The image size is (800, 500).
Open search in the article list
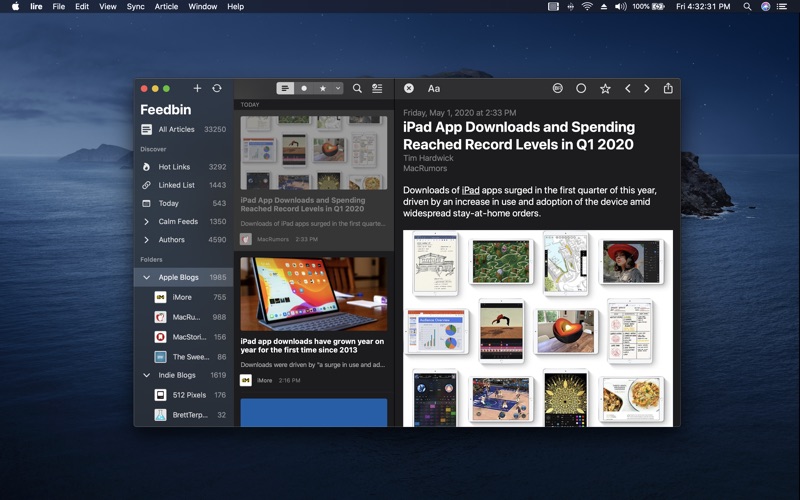tap(357, 88)
